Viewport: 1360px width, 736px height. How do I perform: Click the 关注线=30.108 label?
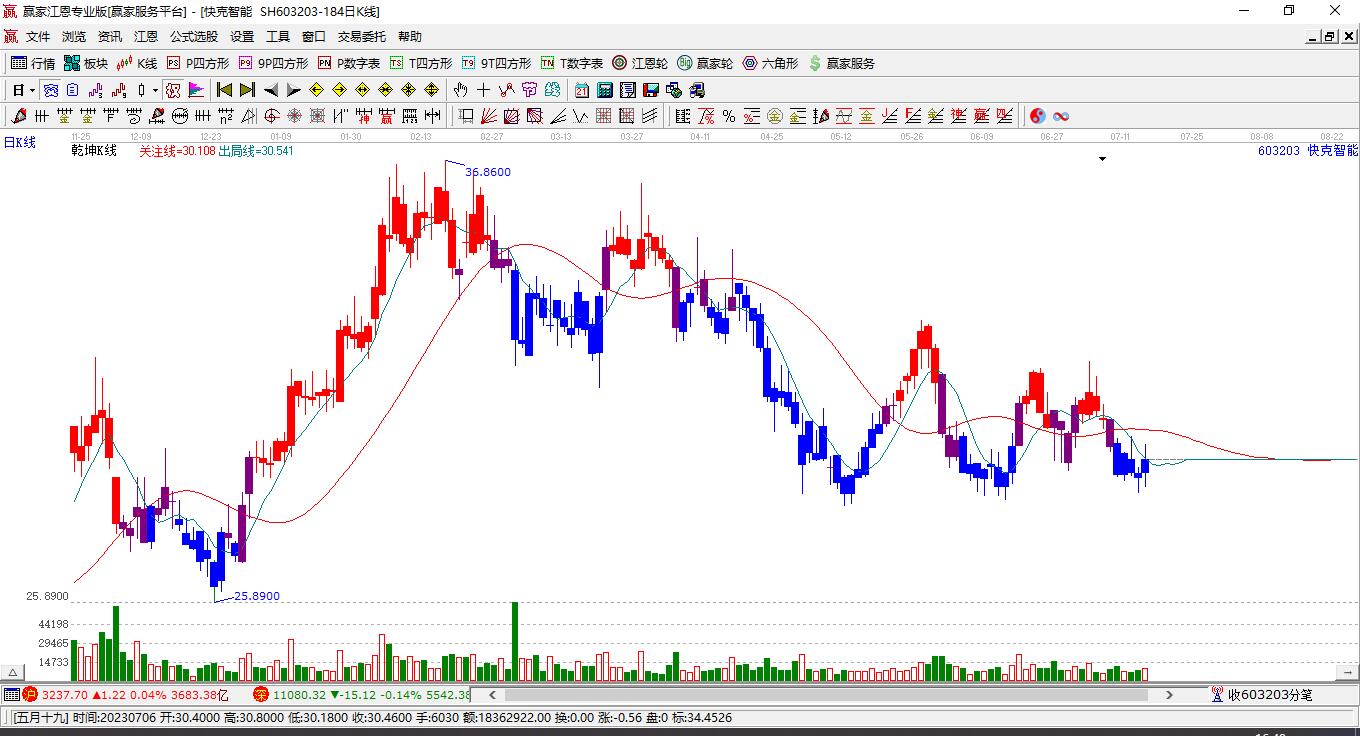[x=177, y=151]
